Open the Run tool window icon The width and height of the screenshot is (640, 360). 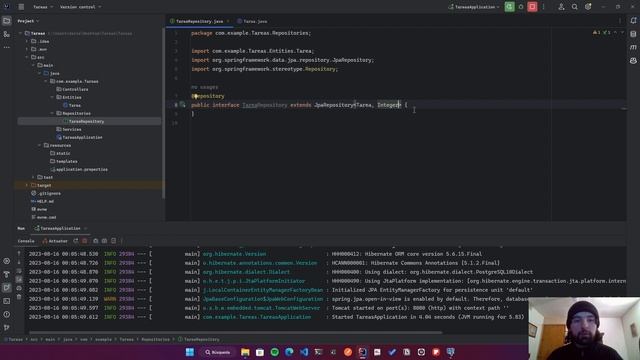pyautogui.click(x=7, y=287)
